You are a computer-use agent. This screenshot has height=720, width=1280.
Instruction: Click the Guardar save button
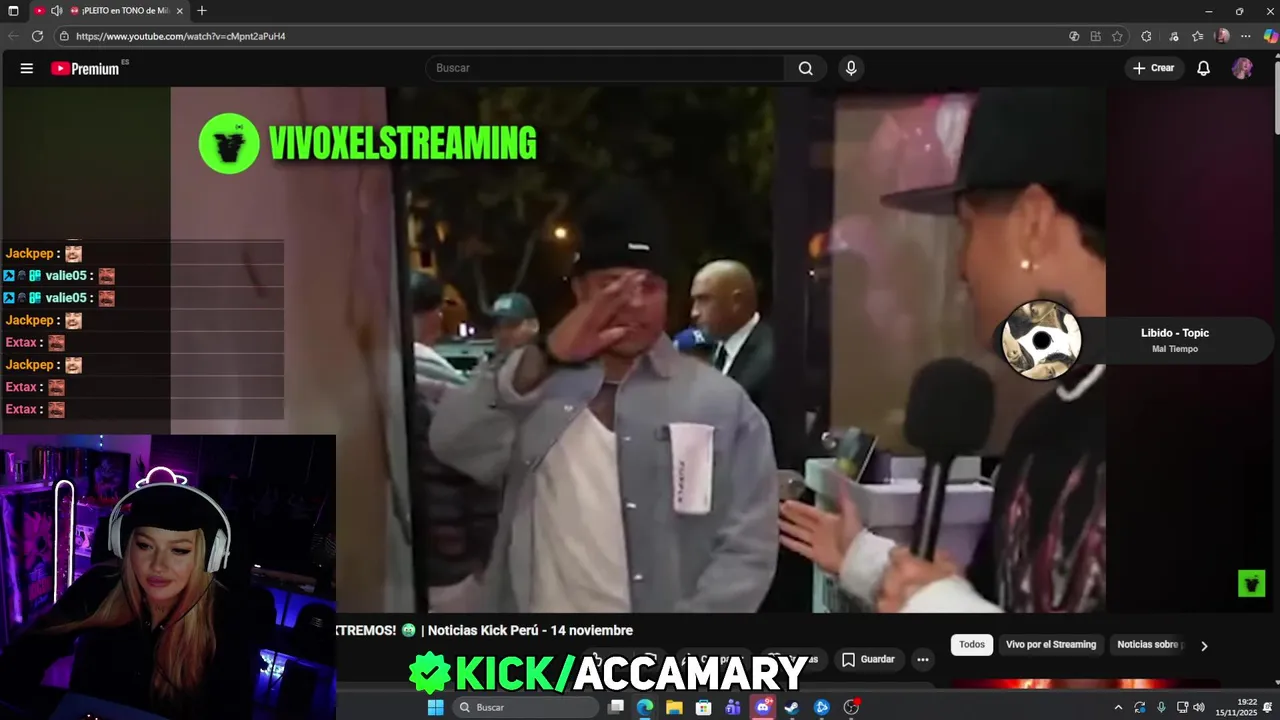868,659
